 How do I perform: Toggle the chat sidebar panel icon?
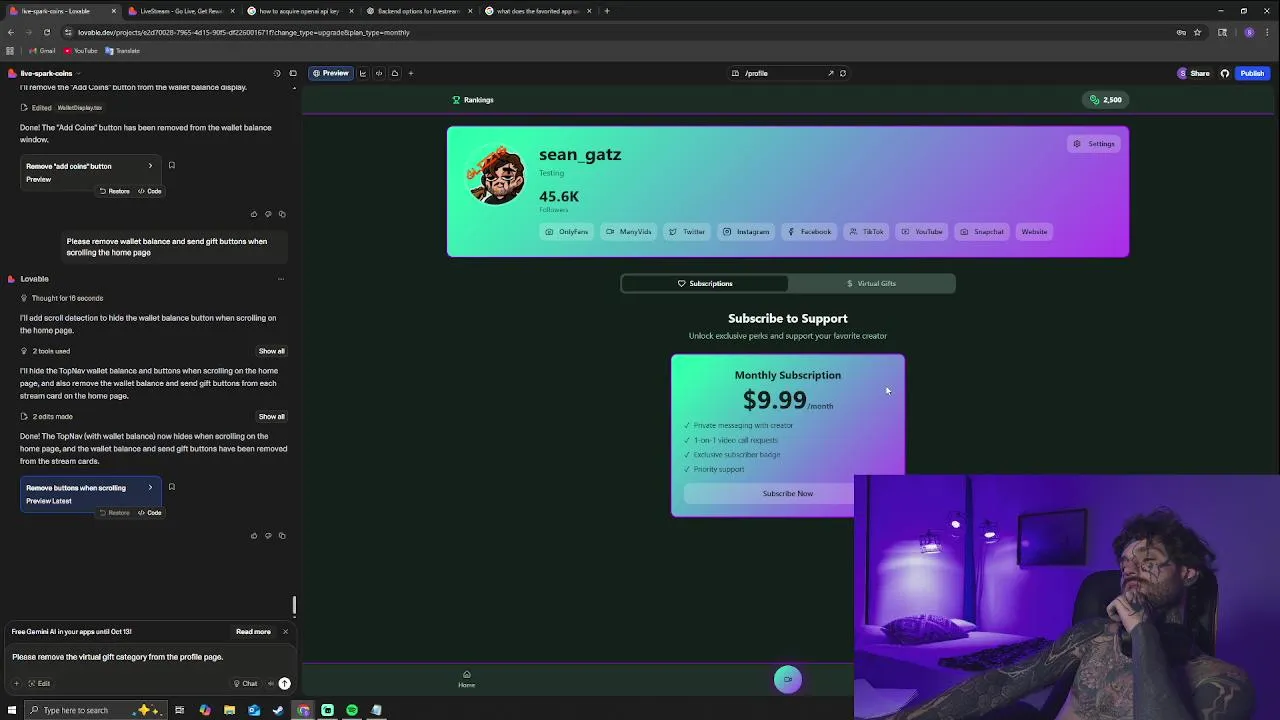[x=293, y=73]
